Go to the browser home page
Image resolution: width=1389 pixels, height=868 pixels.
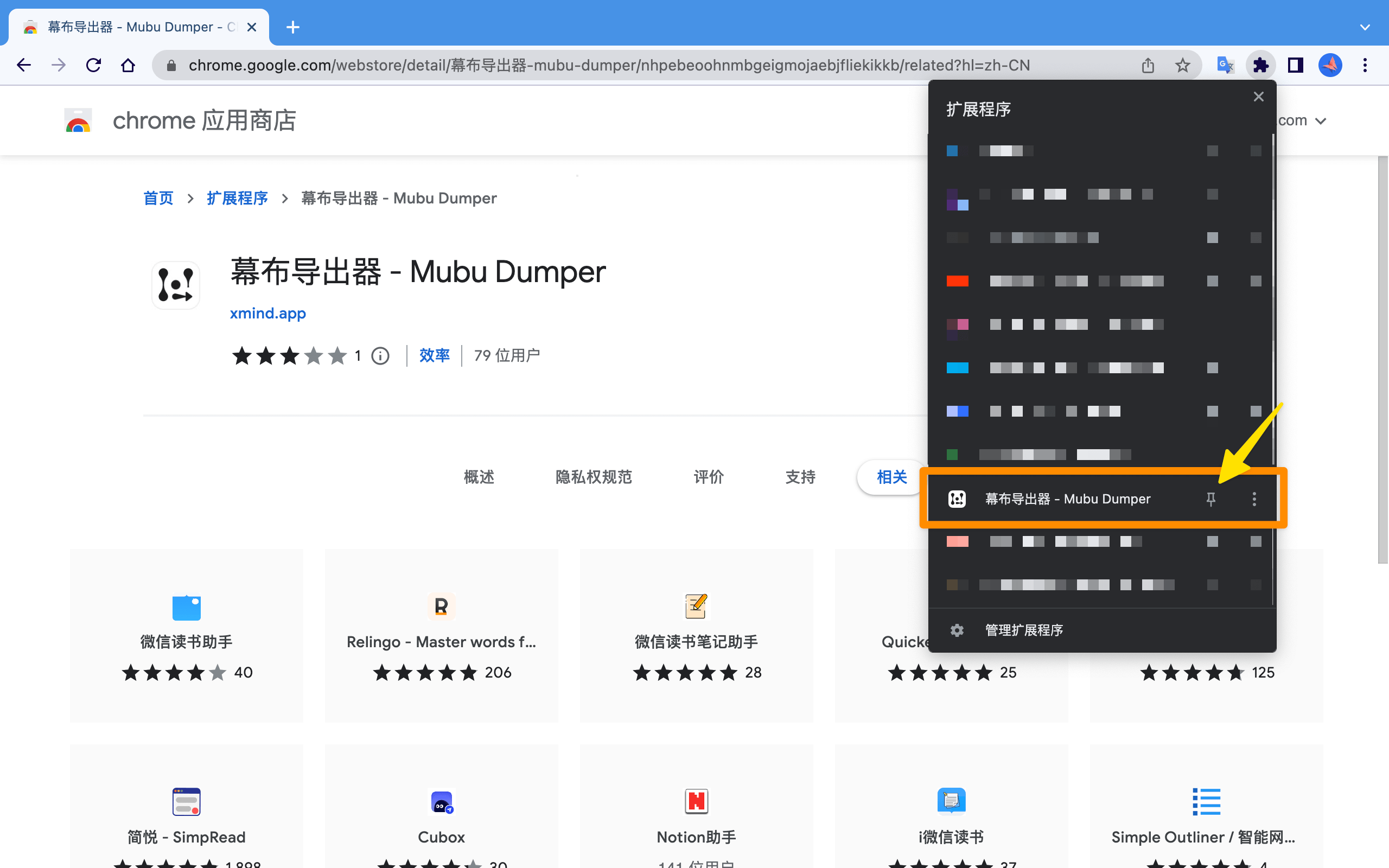coord(128,65)
